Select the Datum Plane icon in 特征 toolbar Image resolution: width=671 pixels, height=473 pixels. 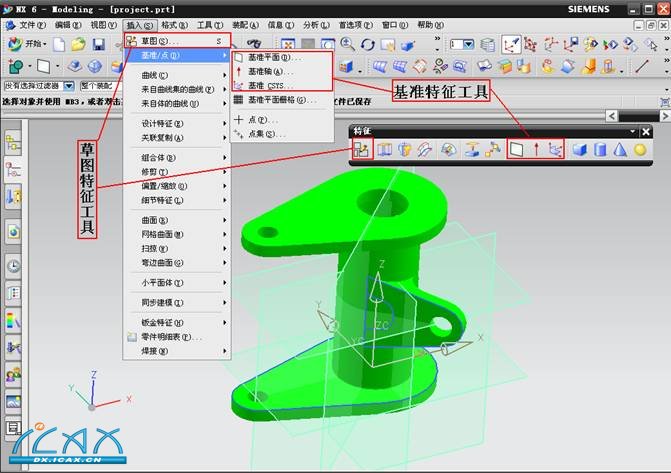coord(517,149)
